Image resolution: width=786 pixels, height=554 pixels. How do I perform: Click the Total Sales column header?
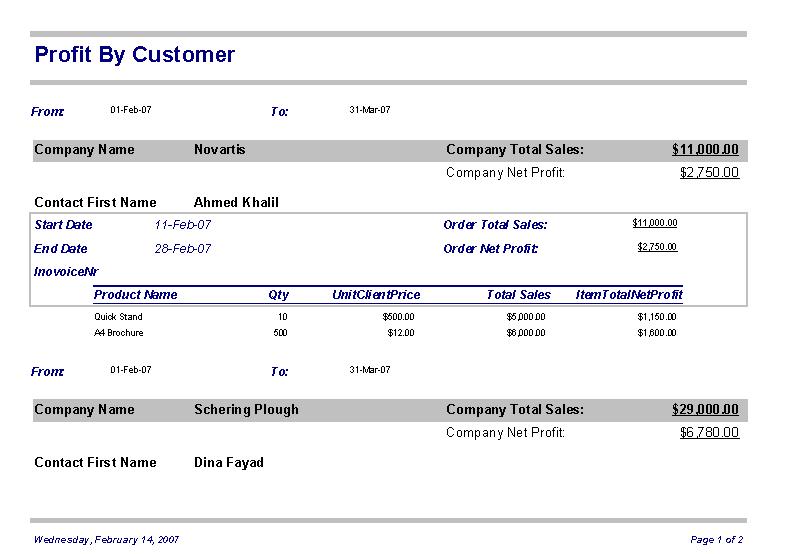tap(518, 295)
